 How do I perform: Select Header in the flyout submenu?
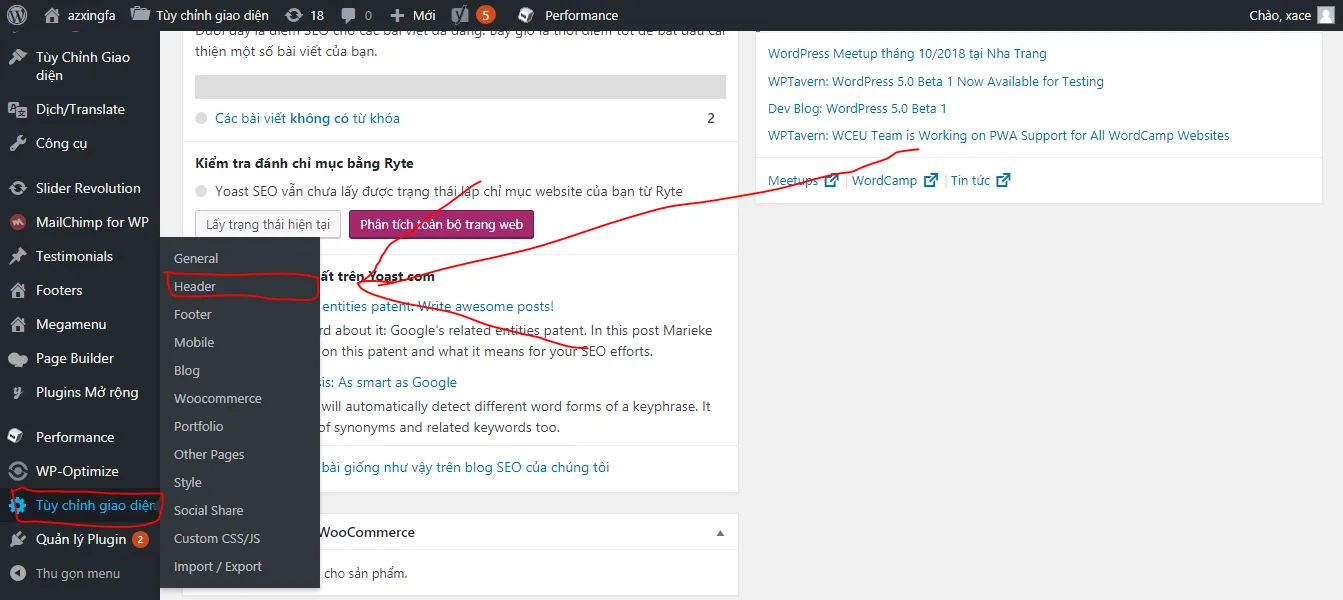[x=195, y=286]
